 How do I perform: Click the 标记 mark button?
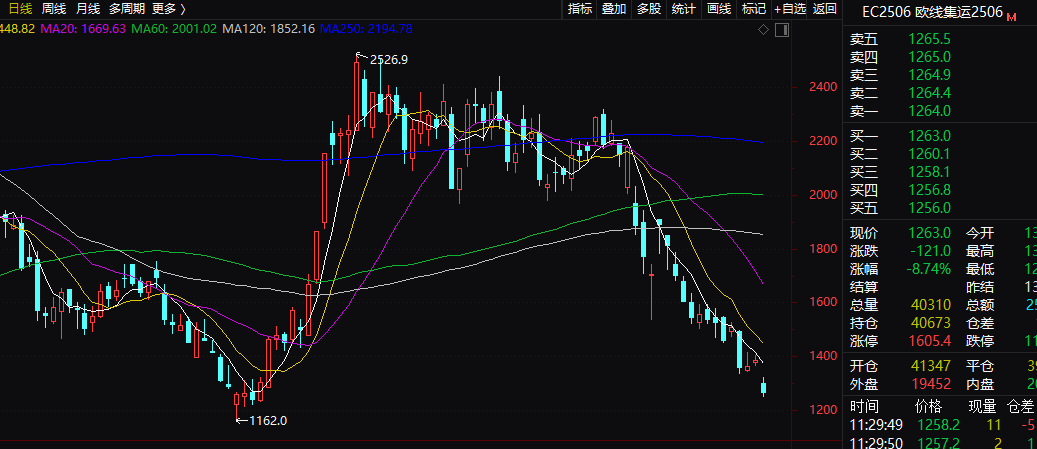pos(753,9)
